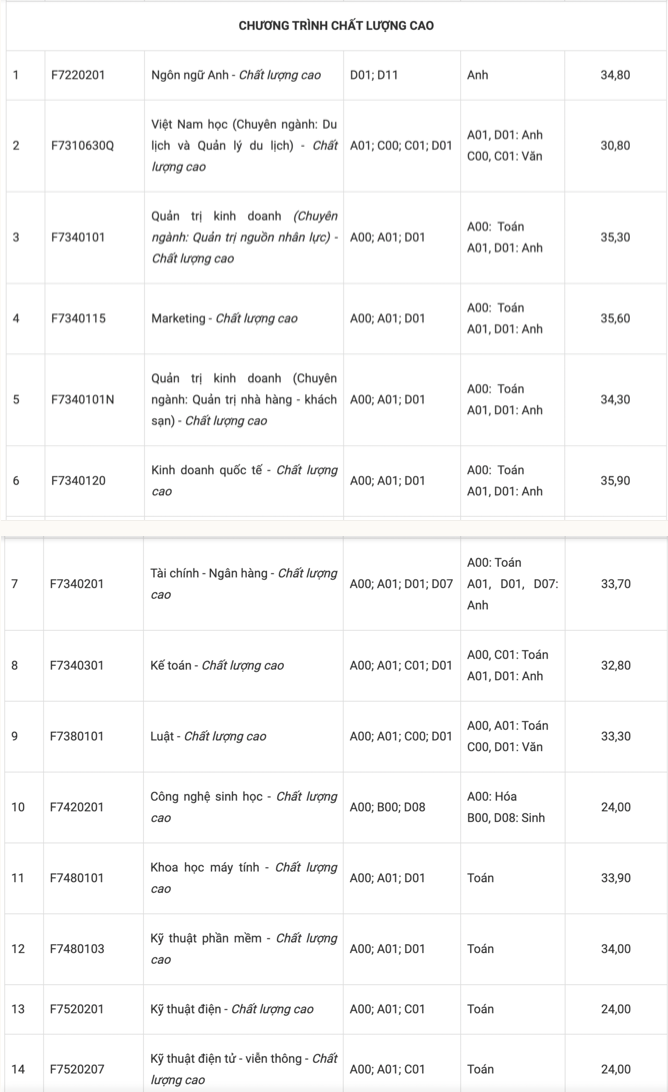
Task: Select the score 35,90
Action: click(615, 480)
